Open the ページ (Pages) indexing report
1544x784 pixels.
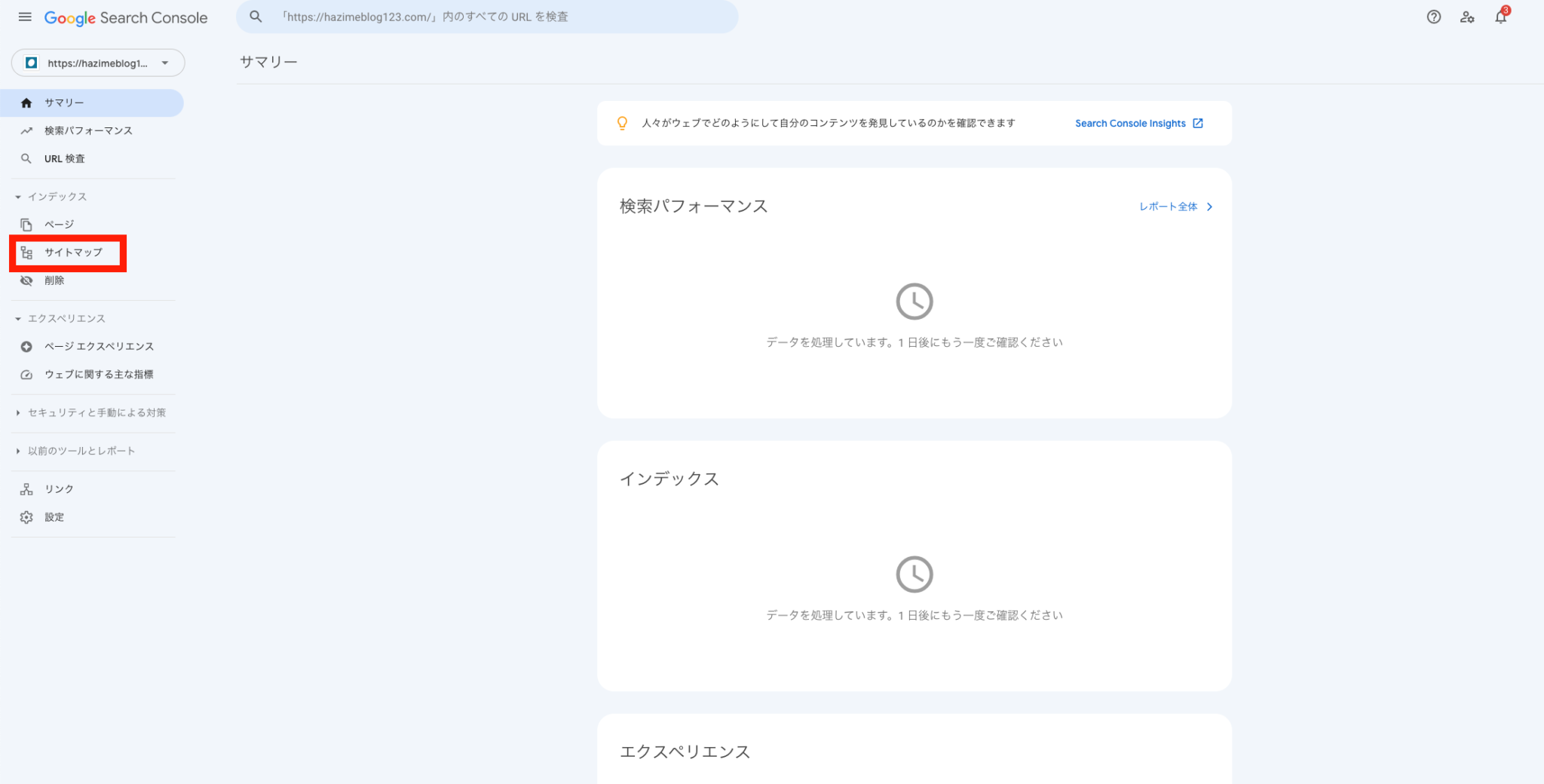pyautogui.click(x=58, y=224)
